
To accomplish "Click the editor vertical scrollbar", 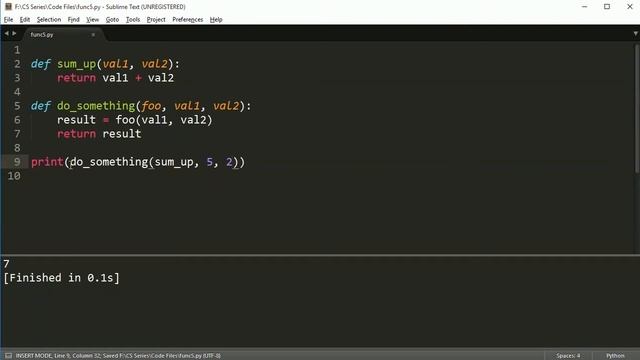I will 637,108.
